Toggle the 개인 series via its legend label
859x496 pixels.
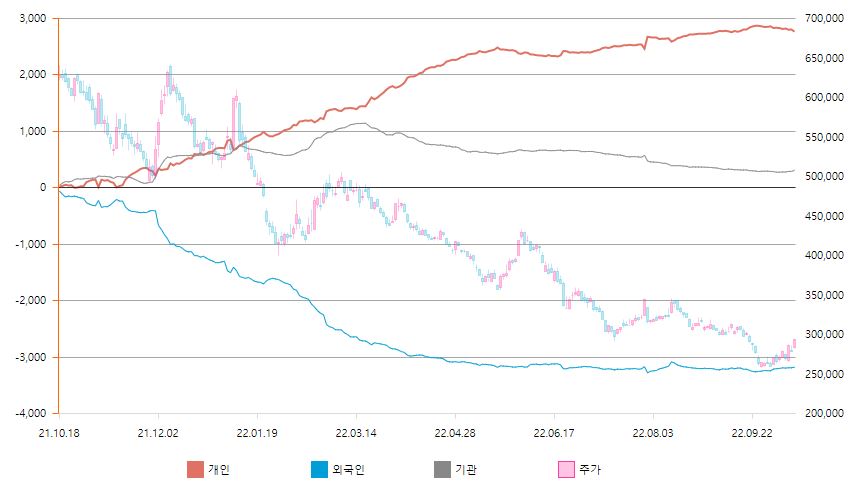[x=219, y=469]
